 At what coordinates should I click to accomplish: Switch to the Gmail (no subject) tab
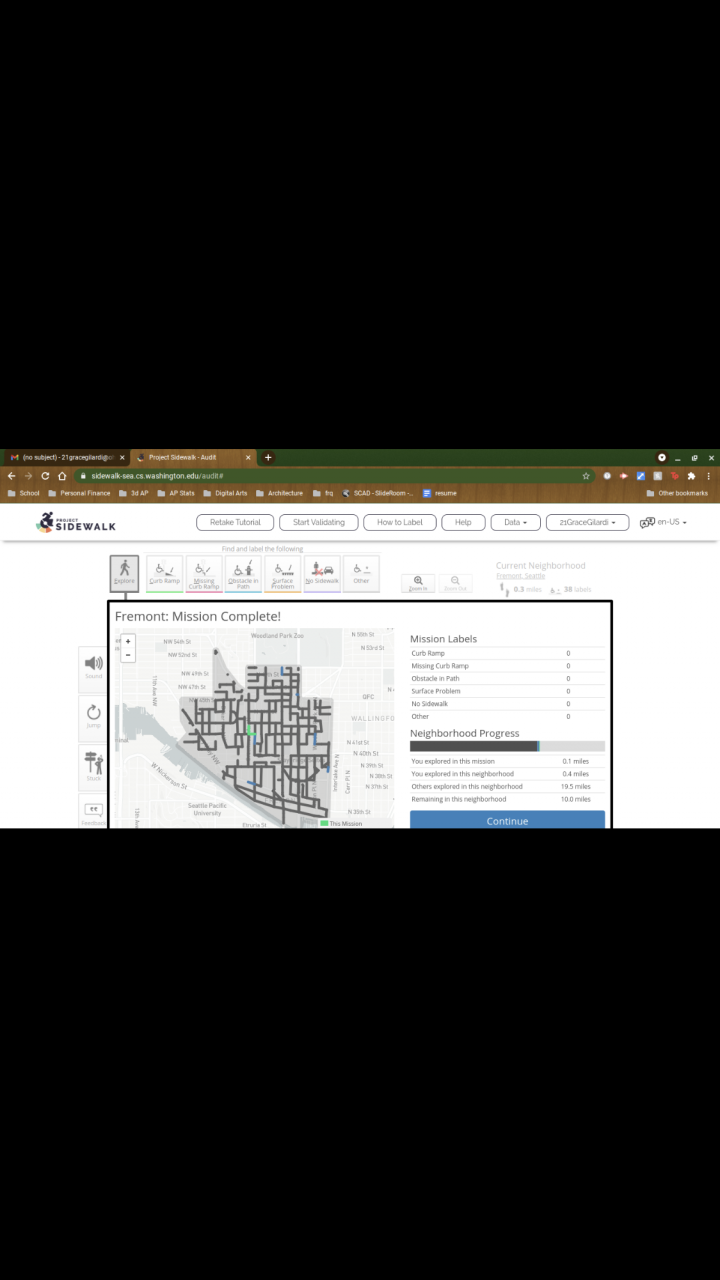point(66,457)
